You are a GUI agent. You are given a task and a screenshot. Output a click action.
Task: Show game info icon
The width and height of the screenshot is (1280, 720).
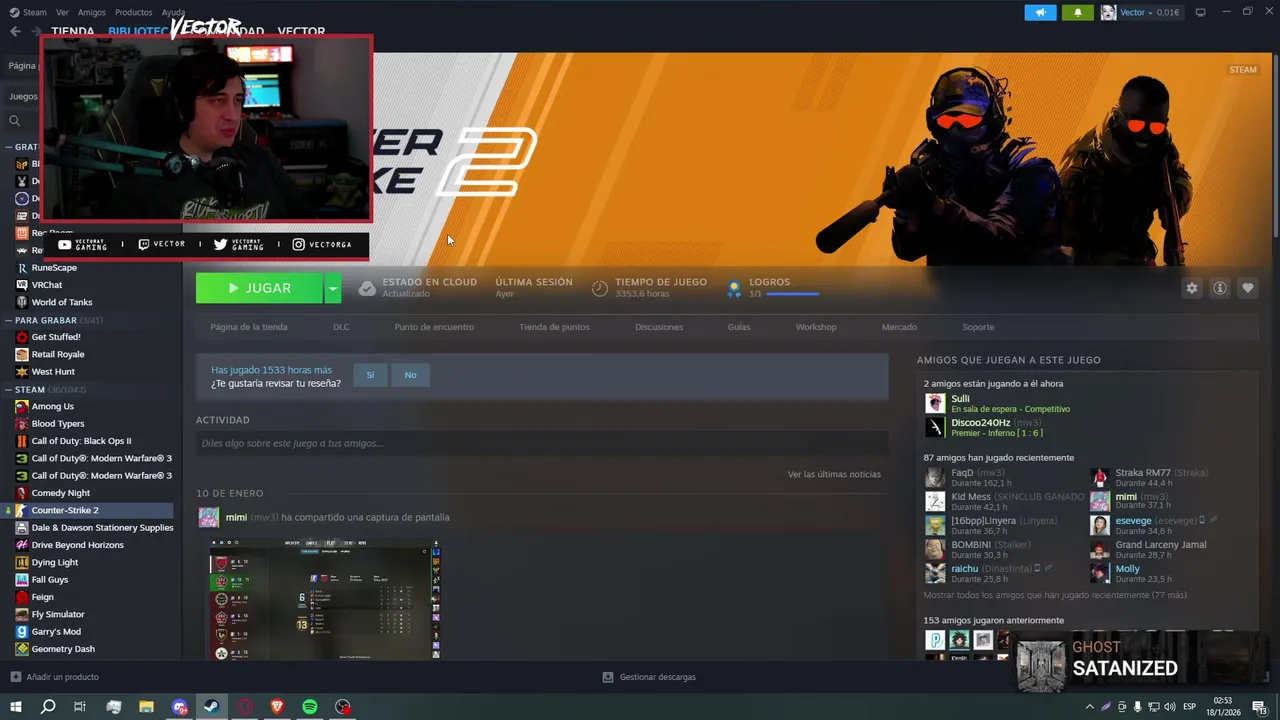[x=1220, y=288]
